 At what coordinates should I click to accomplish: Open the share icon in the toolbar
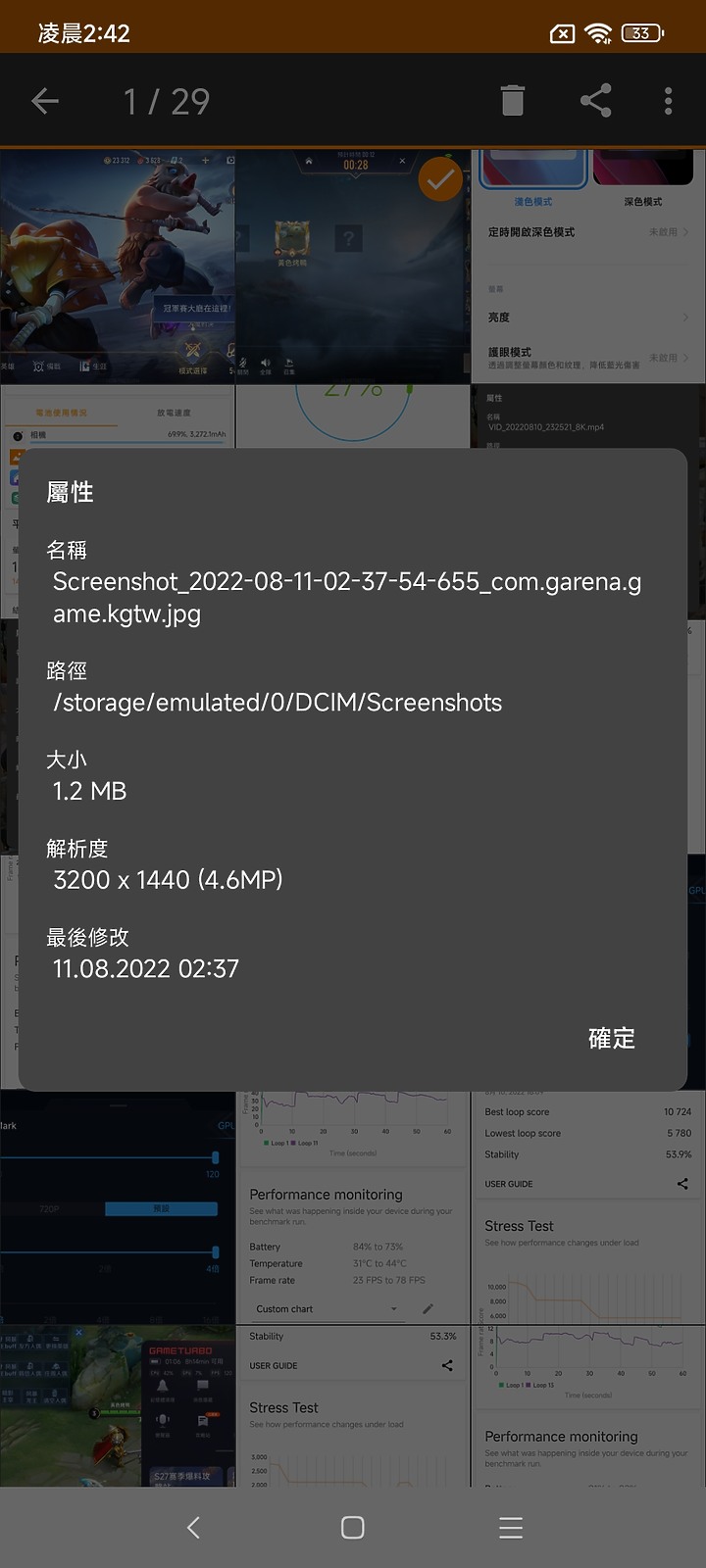coord(596,101)
